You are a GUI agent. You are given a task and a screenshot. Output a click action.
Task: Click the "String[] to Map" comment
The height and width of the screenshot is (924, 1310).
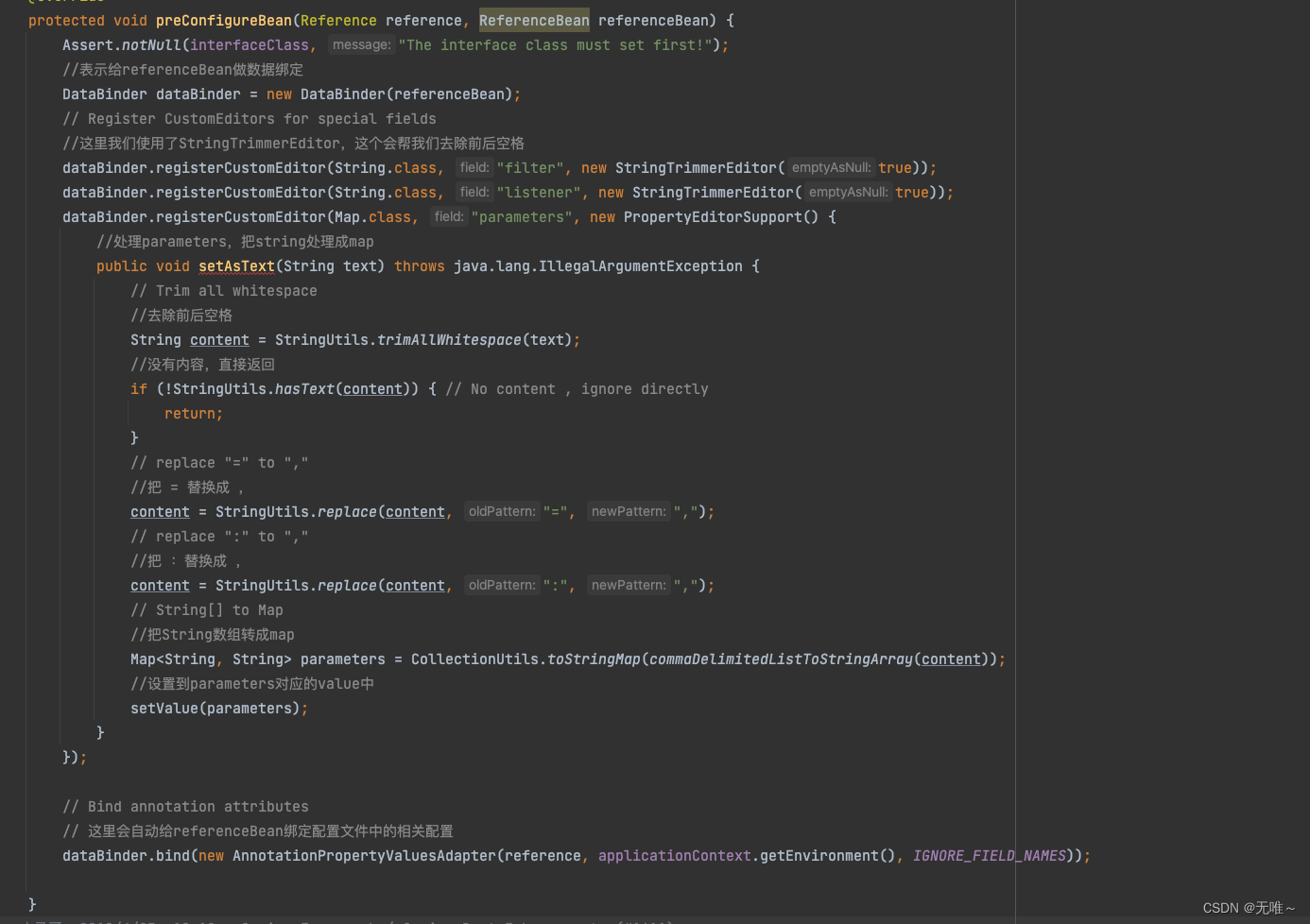coord(207,610)
